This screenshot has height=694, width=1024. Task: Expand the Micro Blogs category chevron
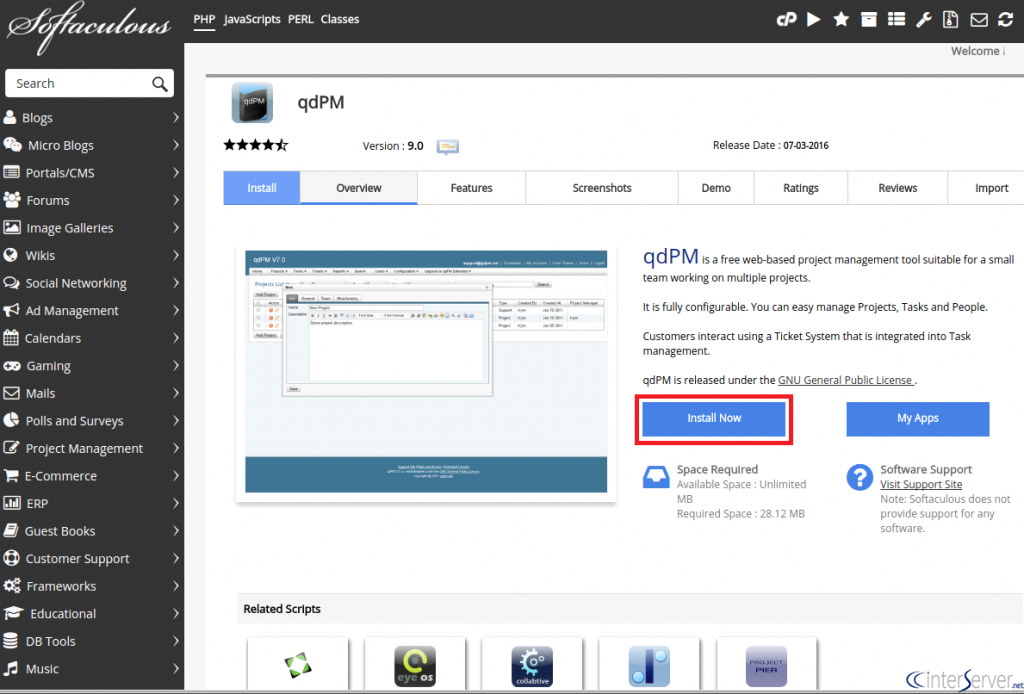coord(176,145)
